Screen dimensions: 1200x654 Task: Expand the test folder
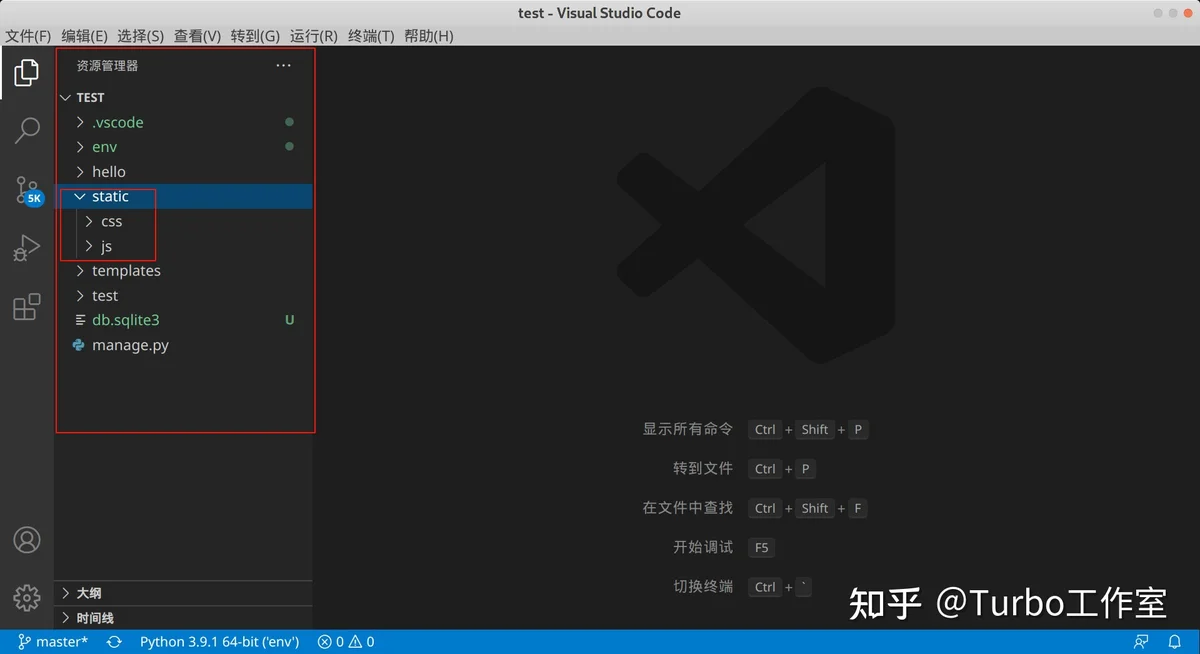click(x=185, y=296)
